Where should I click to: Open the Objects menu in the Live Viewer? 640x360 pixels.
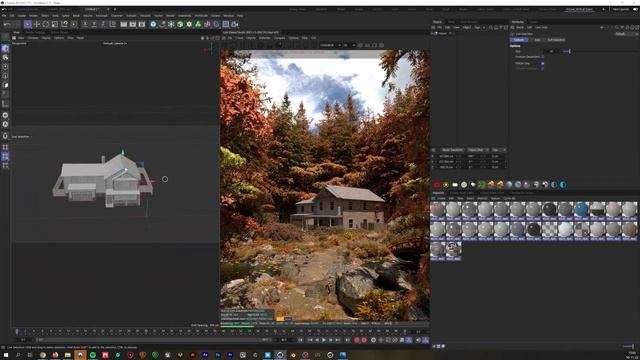251,38
